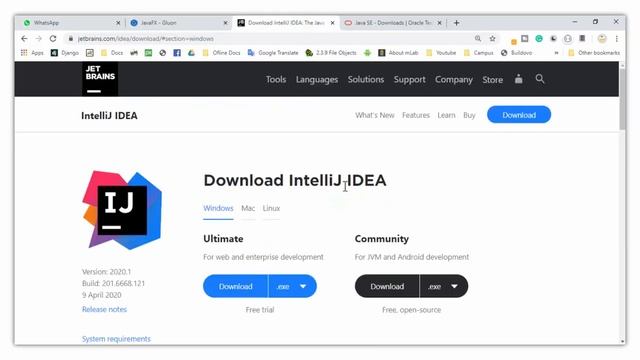Click the IntelliJ IDEA IJ logo
This screenshot has height=360, width=640.
pos(122,210)
